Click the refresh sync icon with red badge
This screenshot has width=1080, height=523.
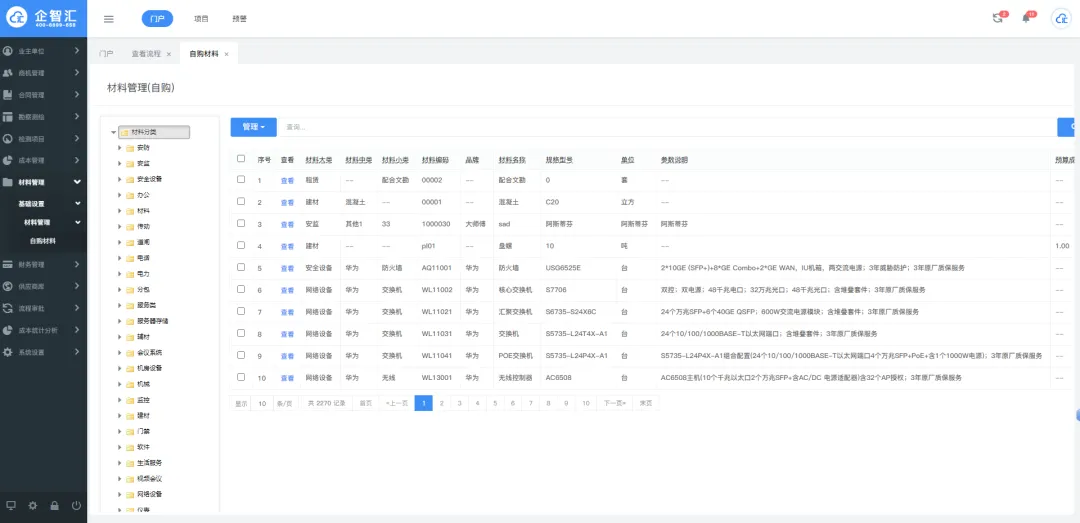point(997,19)
